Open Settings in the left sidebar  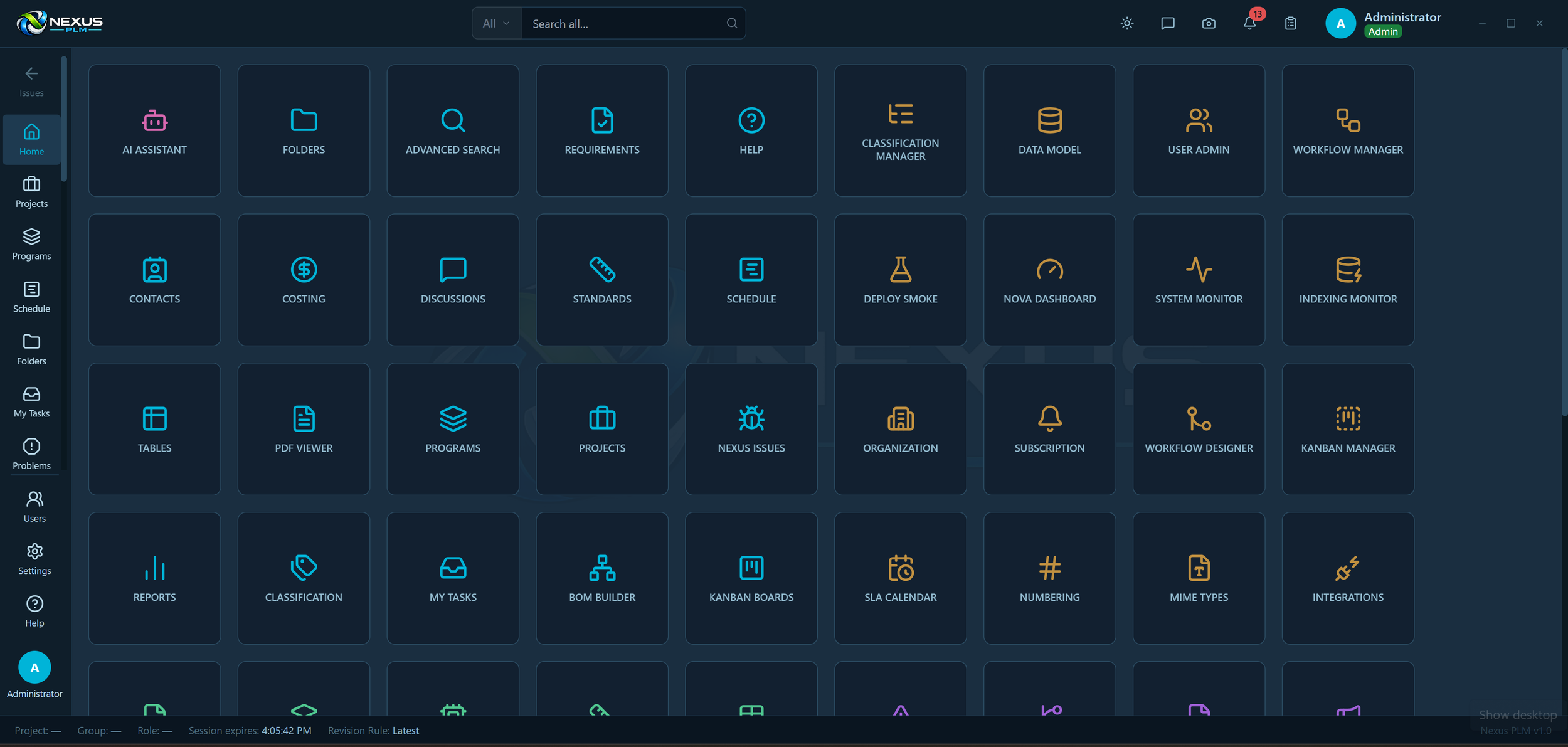pyautogui.click(x=34, y=559)
